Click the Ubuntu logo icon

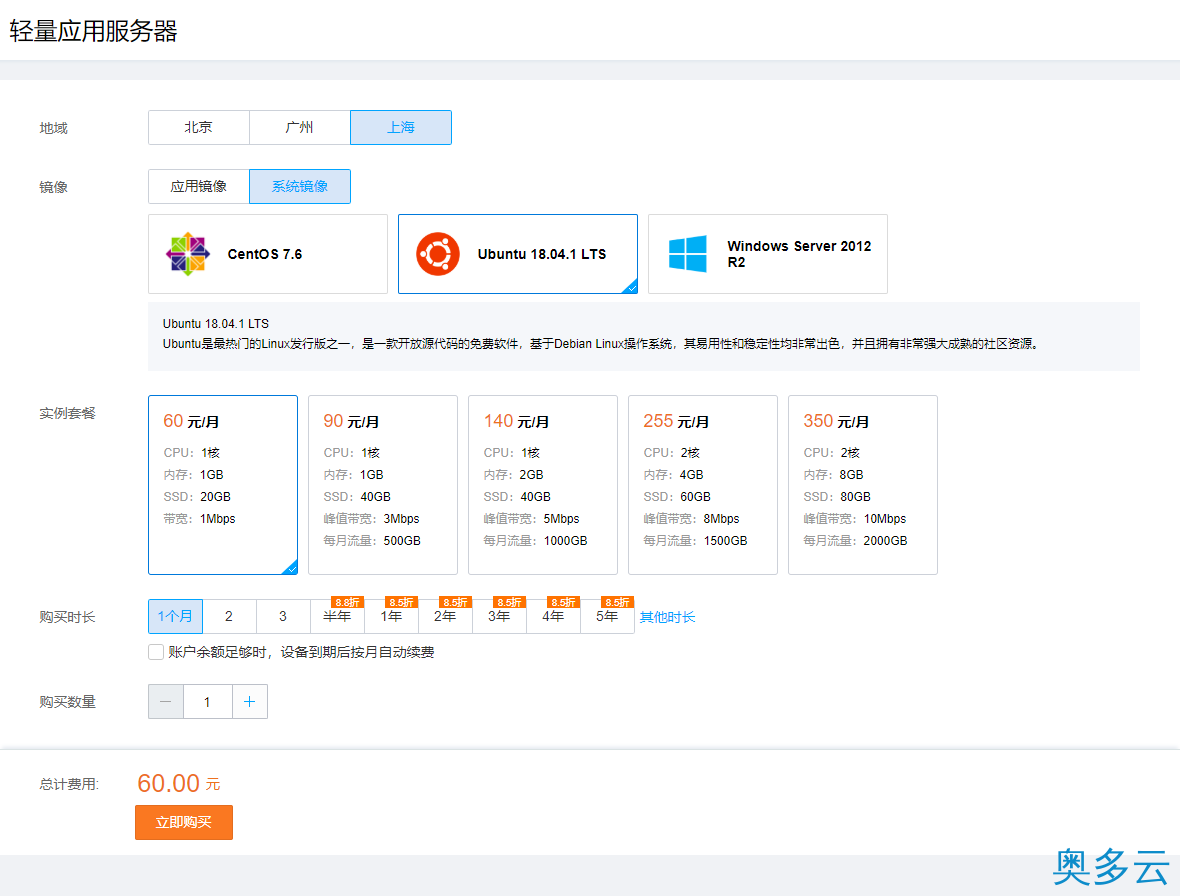(438, 254)
